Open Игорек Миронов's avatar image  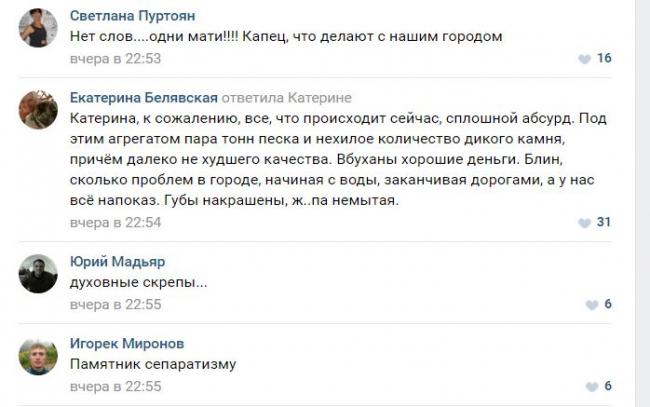point(38,355)
